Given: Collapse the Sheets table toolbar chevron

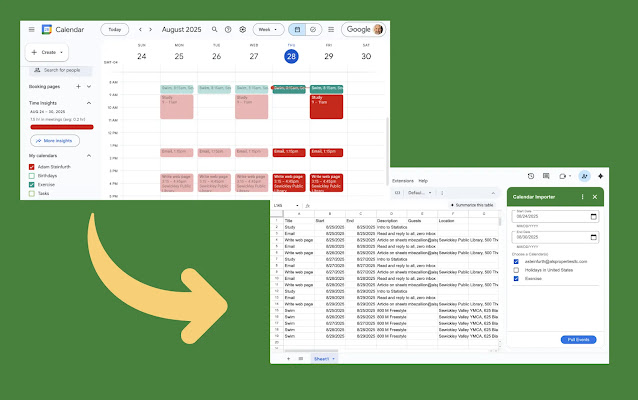Looking at the screenshot, I should pos(493,193).
